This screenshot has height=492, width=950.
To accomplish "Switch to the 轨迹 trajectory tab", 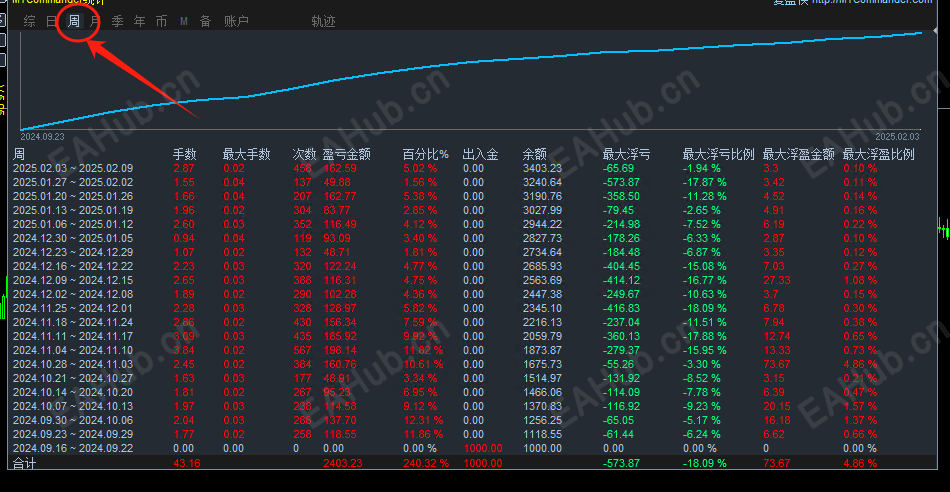I will coord(324,22).
